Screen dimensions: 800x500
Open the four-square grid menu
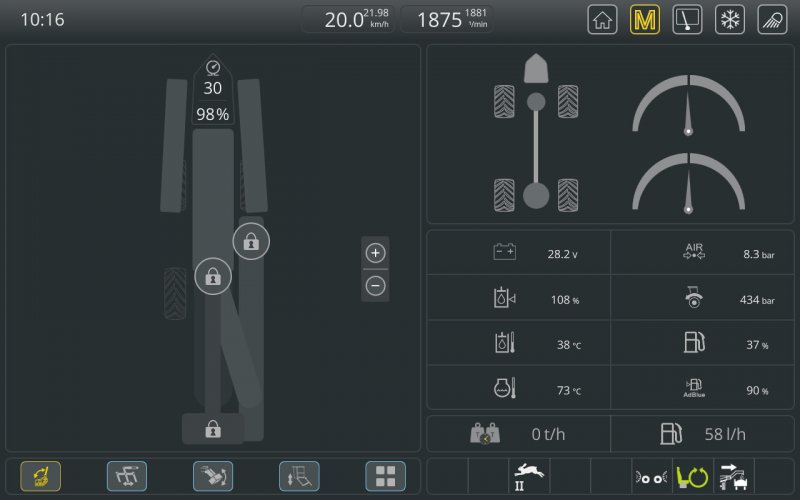point(386,476)
